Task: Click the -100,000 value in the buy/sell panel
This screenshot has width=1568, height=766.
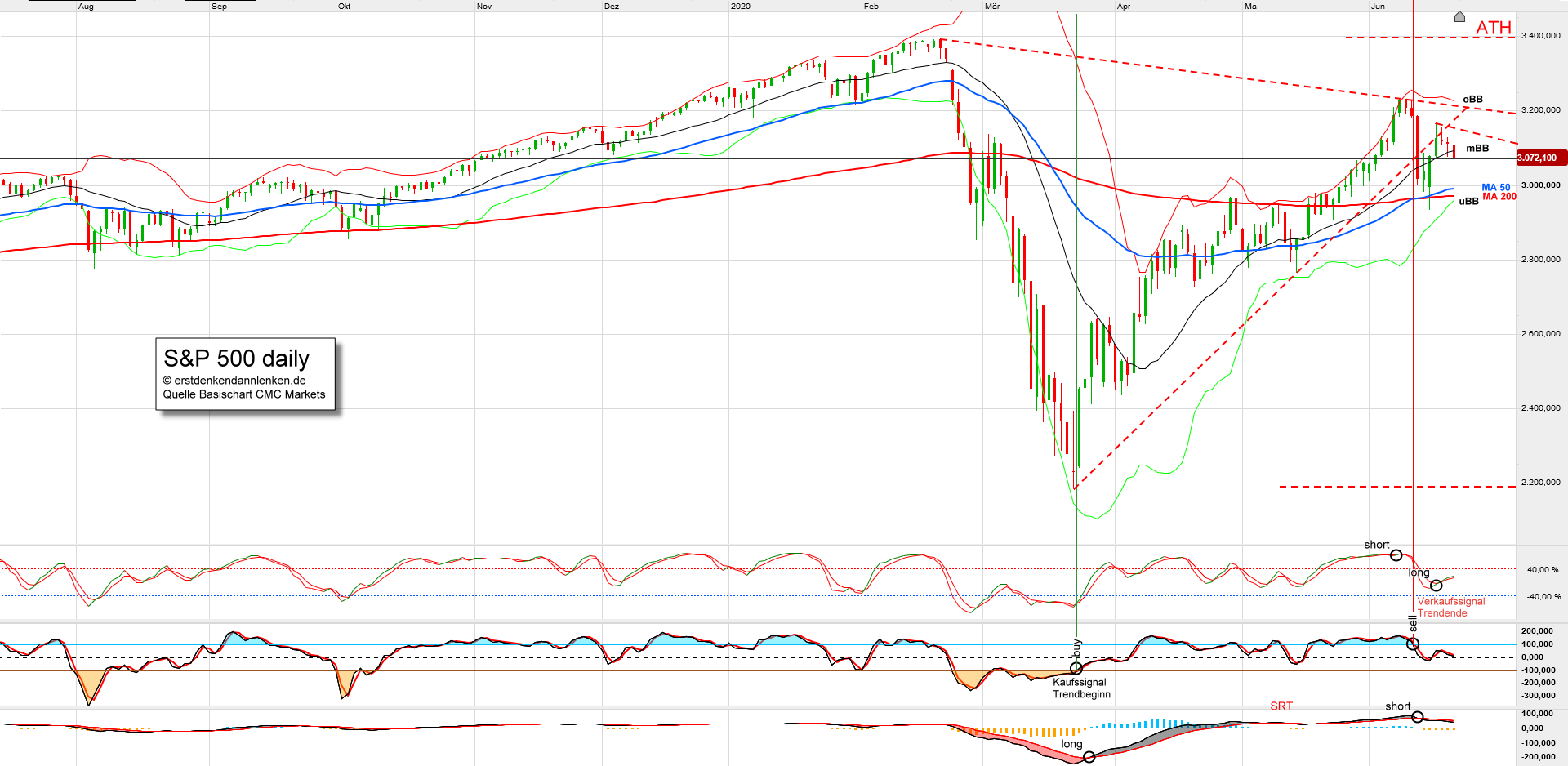Action: (1538, 670)
